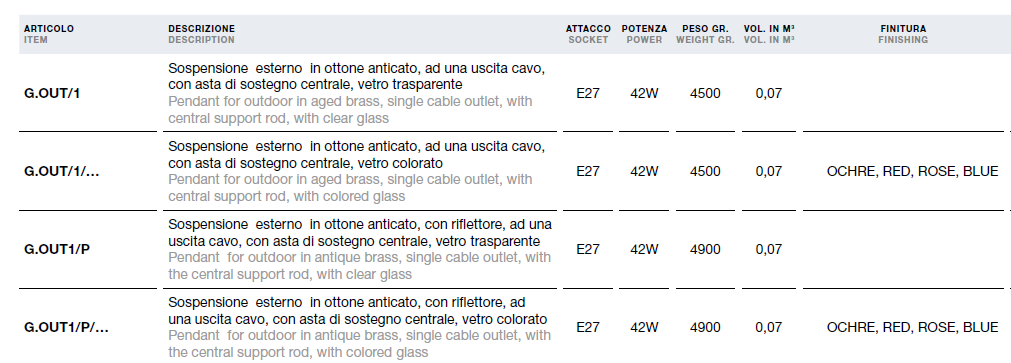1011x363 pixels.
Task: Click the finishing colors for G.OUT/1/...
Action: point(912,172)
